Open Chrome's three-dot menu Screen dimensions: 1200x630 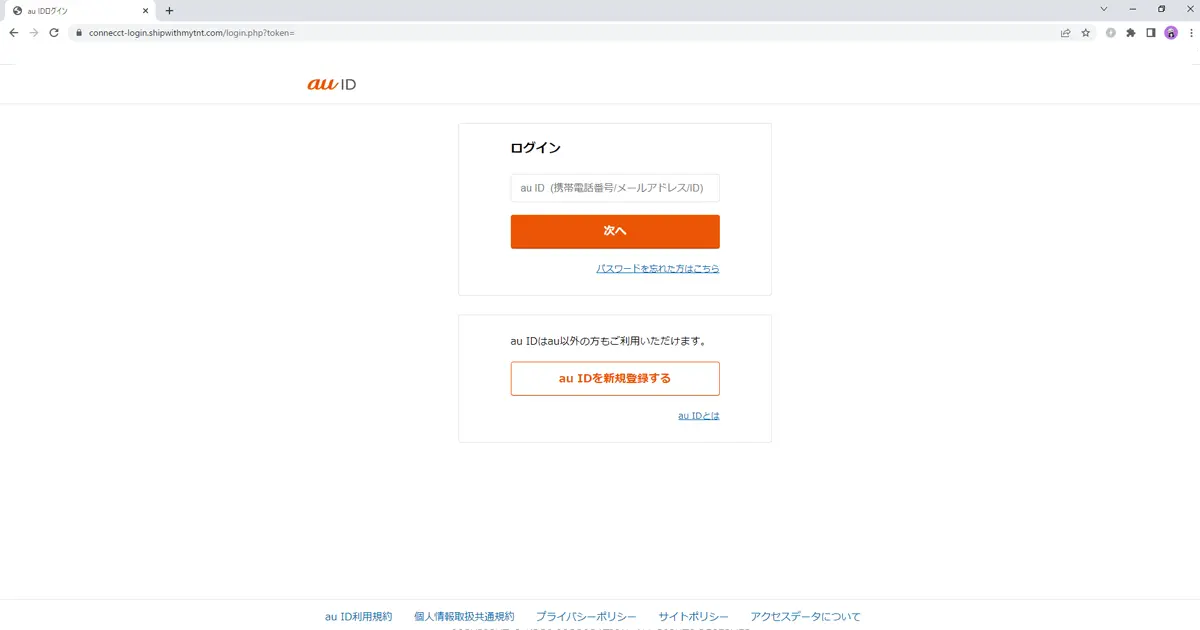point(1191,32)
